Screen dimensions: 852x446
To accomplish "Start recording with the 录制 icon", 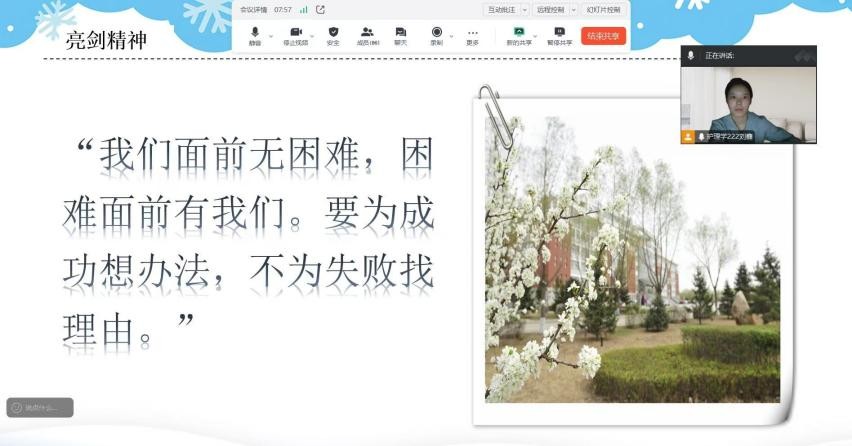I will click(x=437, y=34).
